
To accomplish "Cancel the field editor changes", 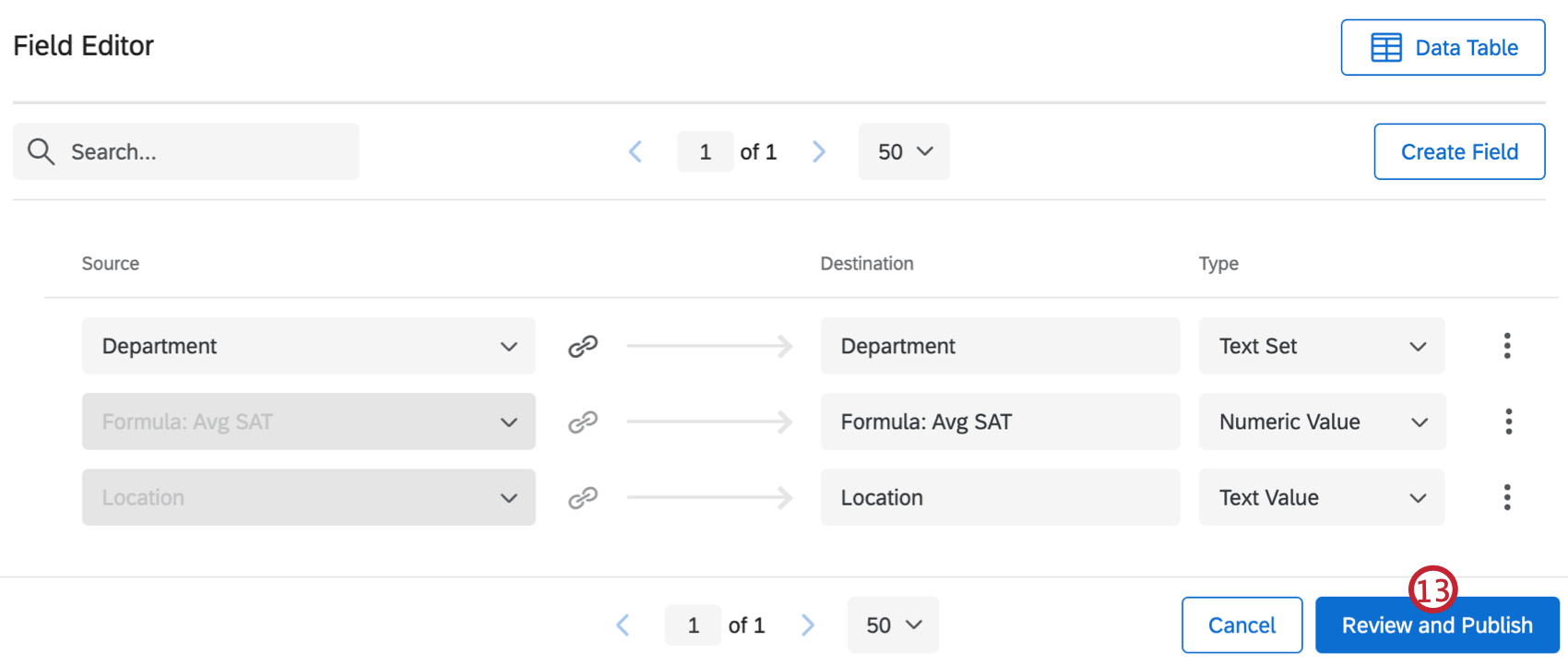I will 1241,624.
